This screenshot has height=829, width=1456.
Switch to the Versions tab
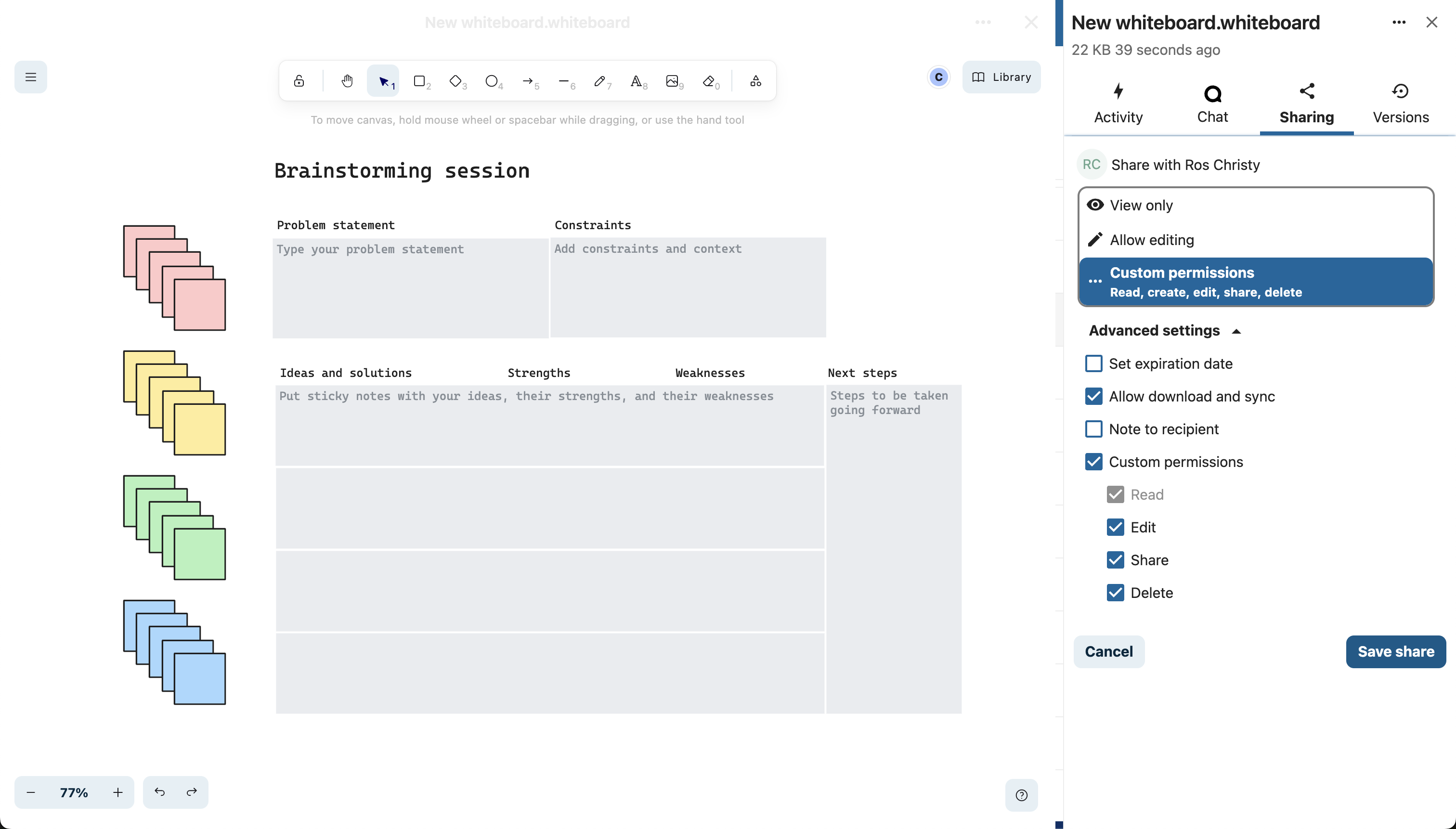(x=1400, y=102)
